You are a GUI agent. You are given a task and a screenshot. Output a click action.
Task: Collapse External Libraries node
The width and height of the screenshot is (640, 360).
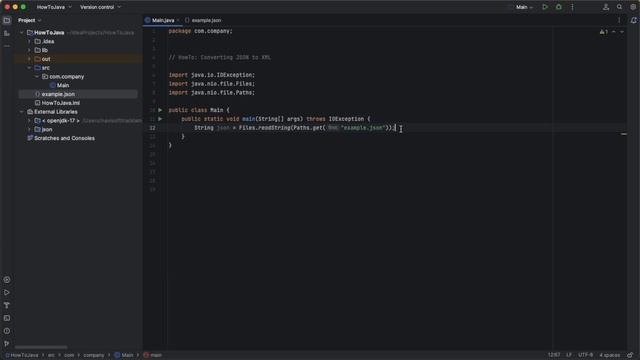pyautogui.click(x=22, y=112)
